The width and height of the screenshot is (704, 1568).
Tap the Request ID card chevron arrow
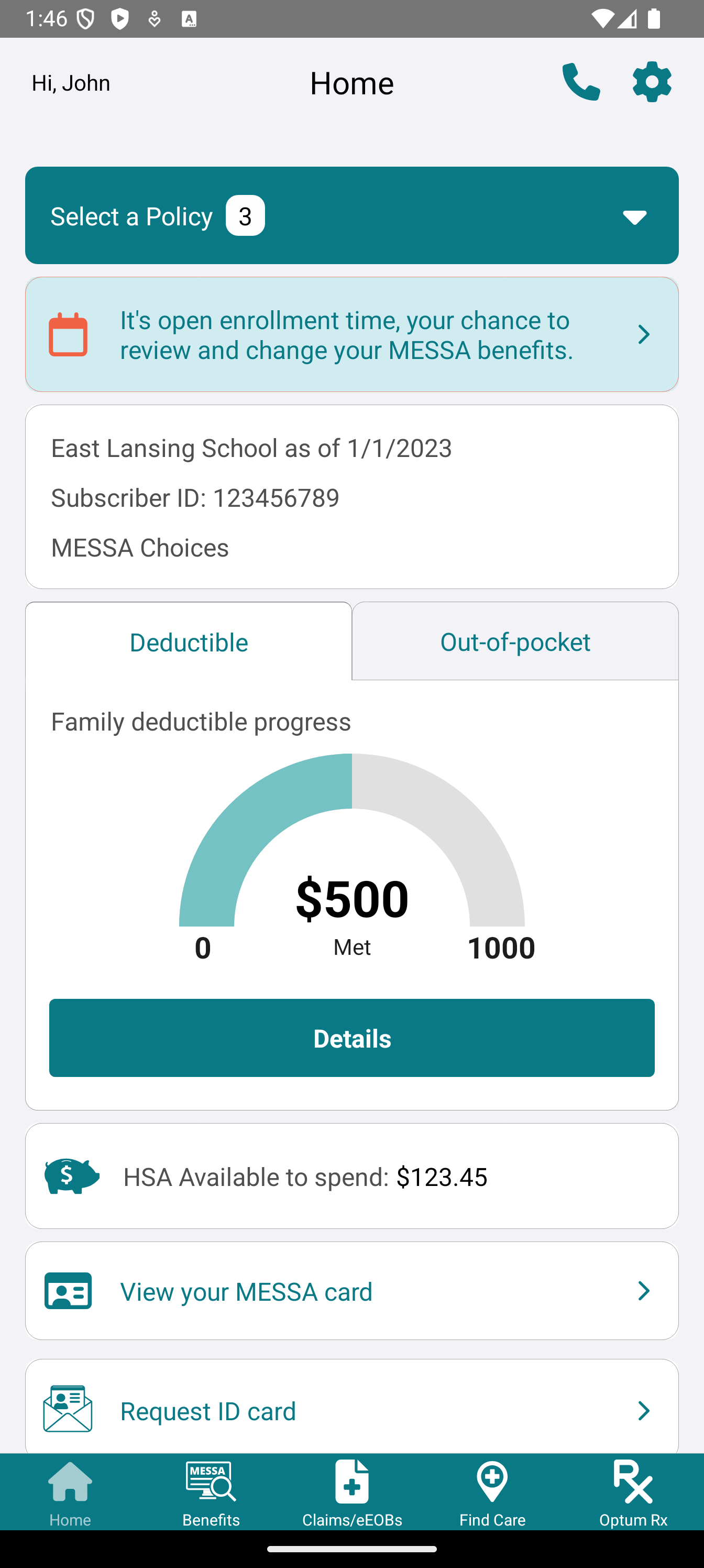643,1410
